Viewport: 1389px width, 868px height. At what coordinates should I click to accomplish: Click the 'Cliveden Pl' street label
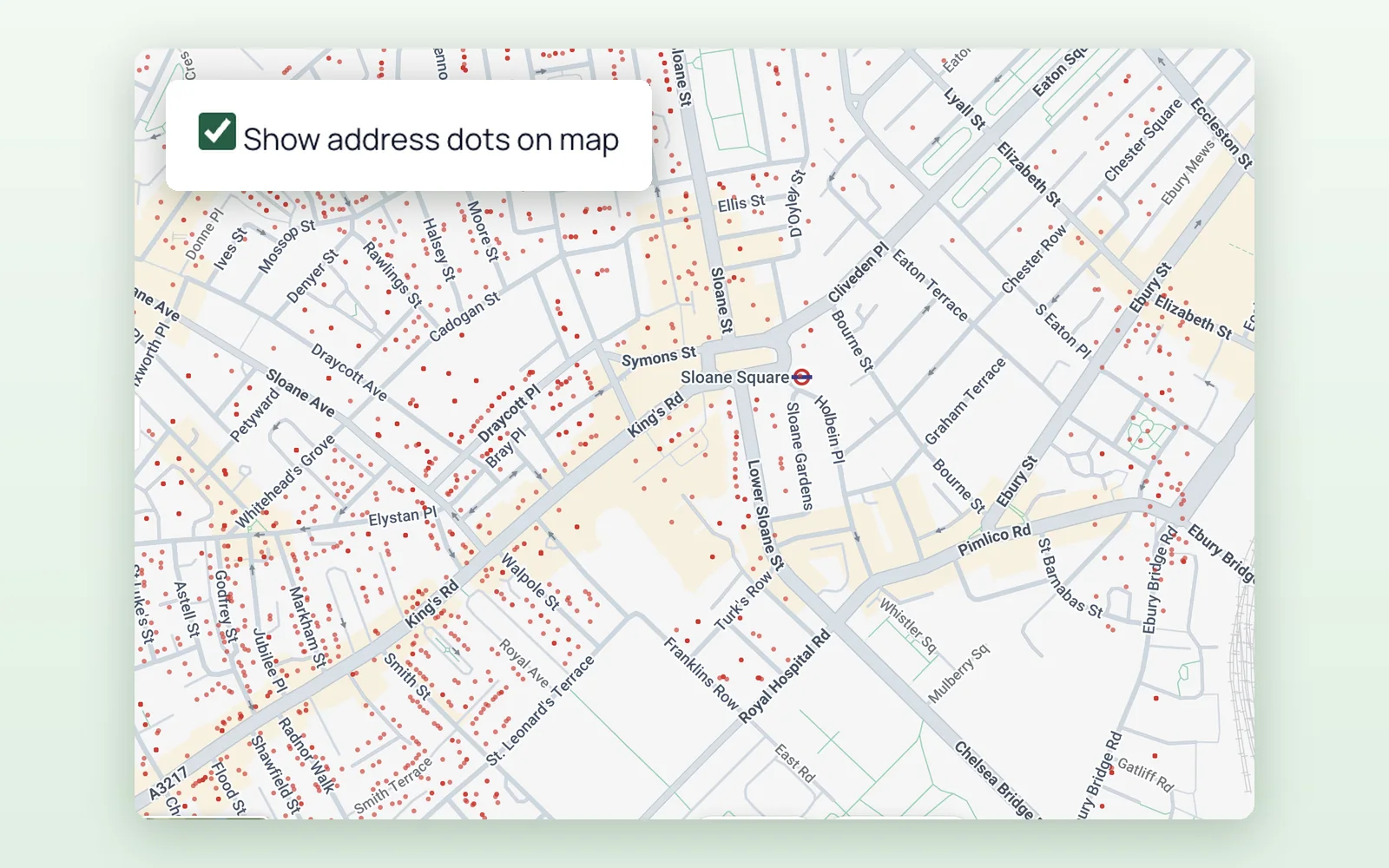[x=859, y=273]
